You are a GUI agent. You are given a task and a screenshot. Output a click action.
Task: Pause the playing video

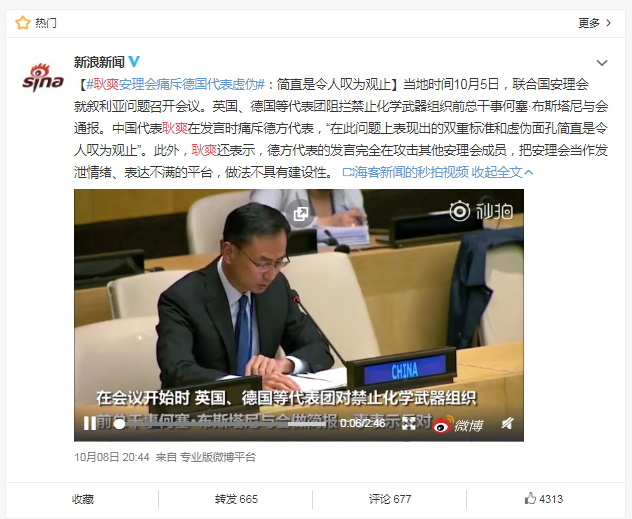point(89,424)
